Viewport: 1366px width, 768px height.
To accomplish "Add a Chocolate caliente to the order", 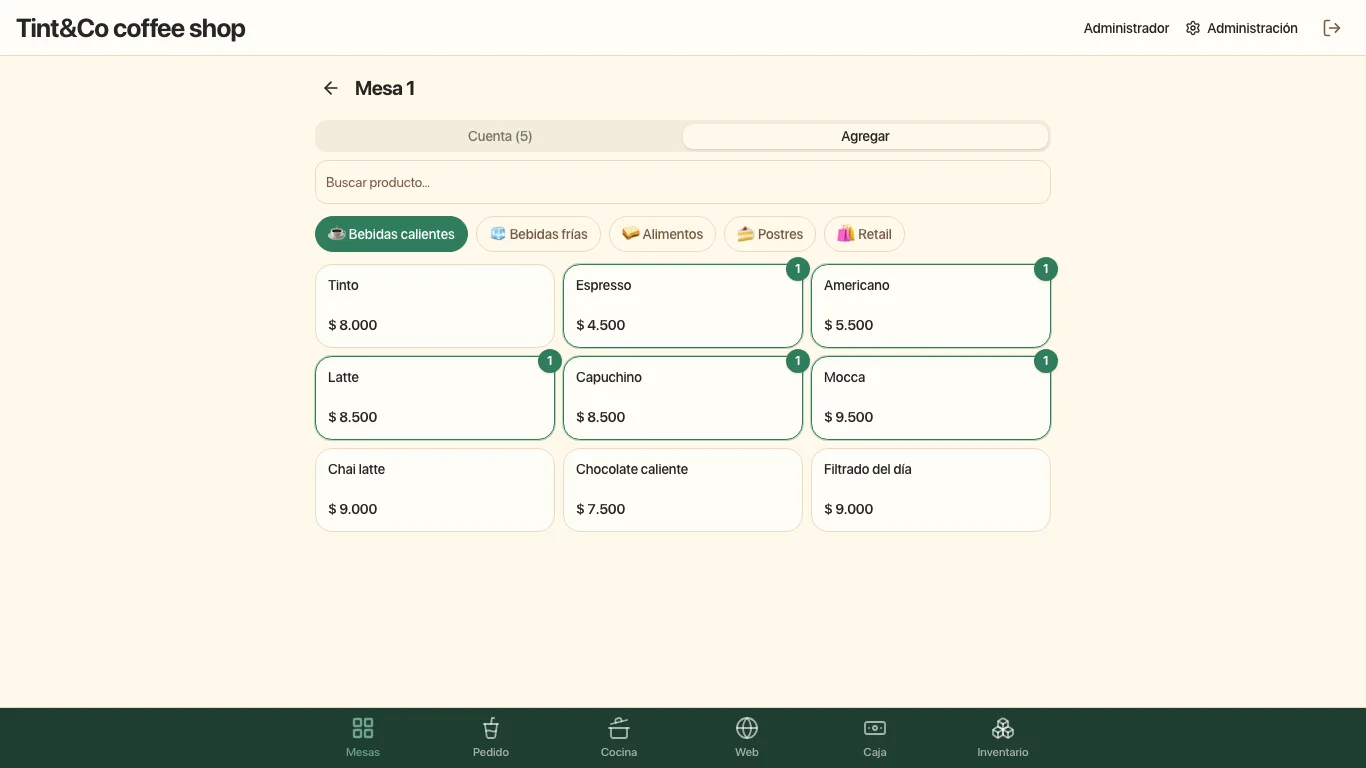I will (683, 490).
